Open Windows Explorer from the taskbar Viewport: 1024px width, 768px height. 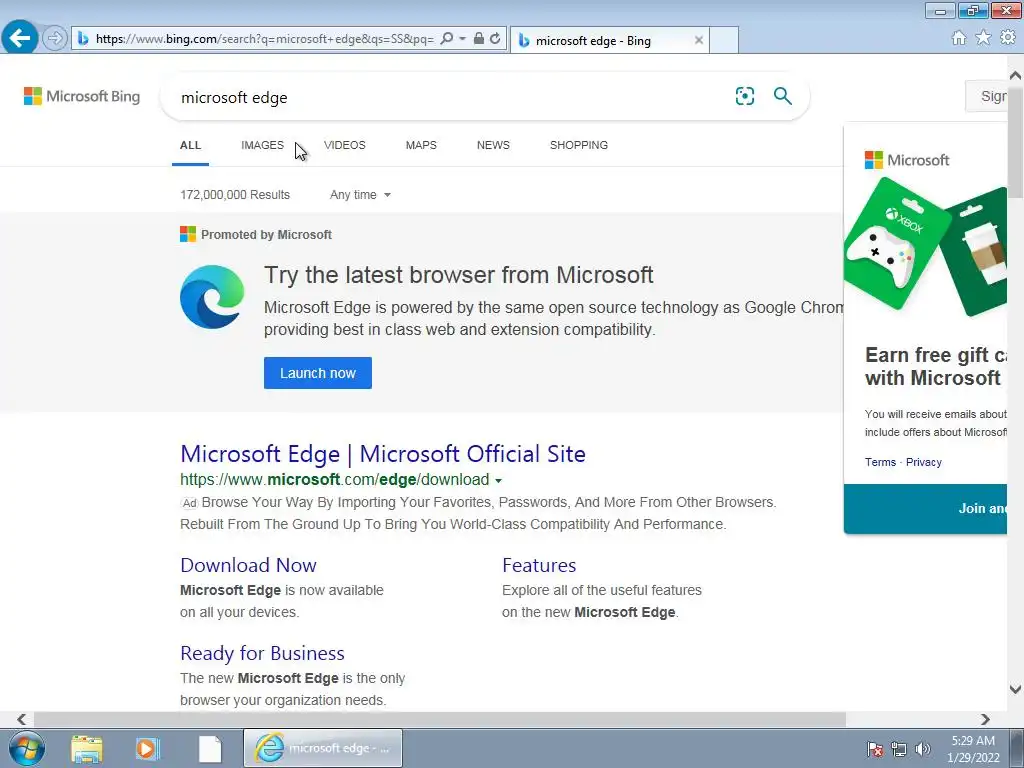pyautogui.click(x=87, y=749)
